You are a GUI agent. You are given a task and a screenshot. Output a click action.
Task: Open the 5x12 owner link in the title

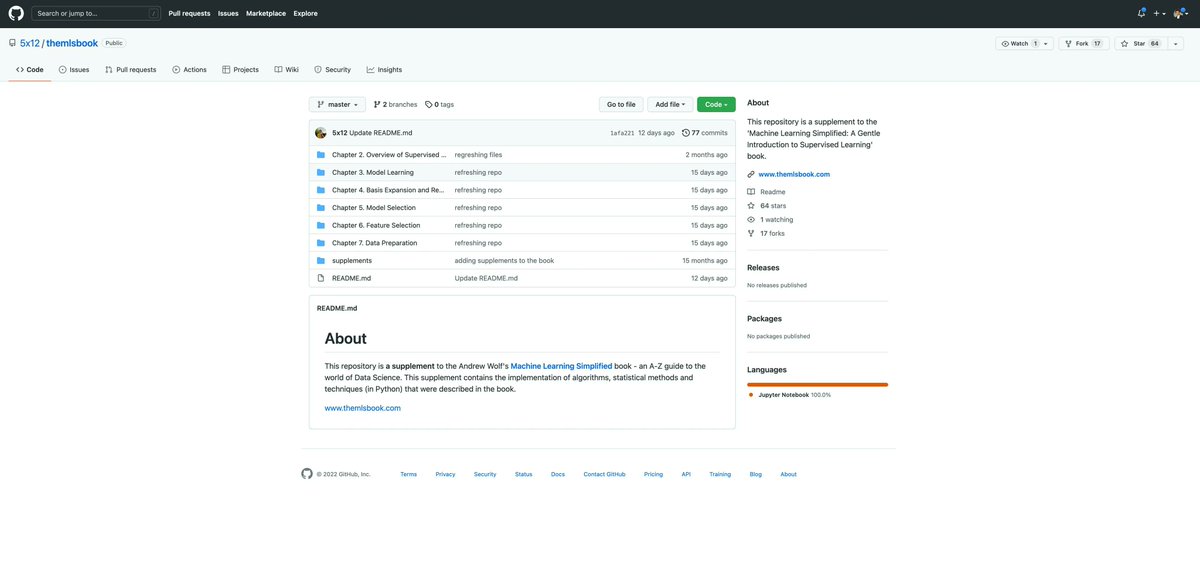(30, 44)
